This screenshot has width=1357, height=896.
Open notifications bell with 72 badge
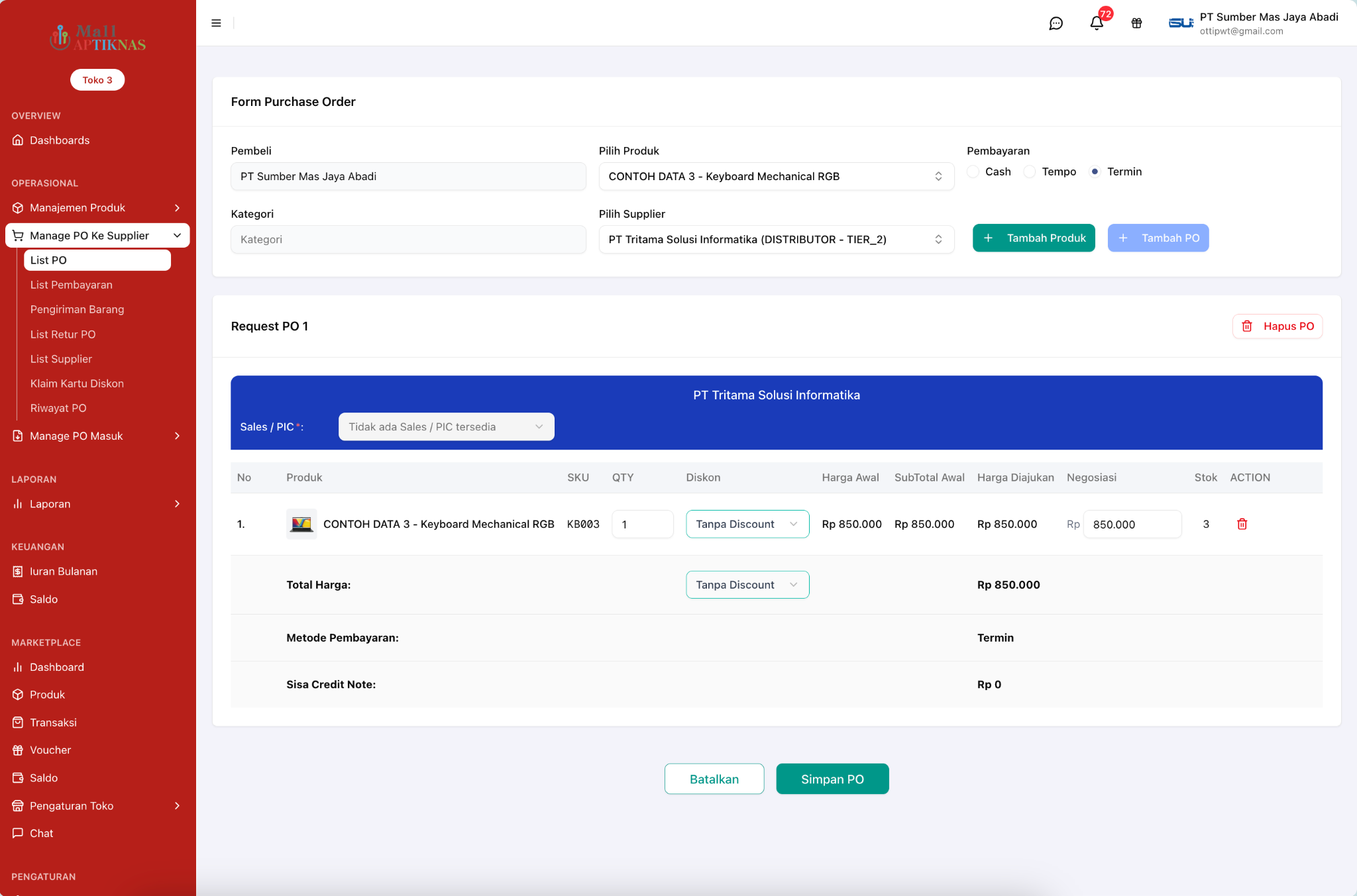pyautogui.click(x=1097, y=23)
